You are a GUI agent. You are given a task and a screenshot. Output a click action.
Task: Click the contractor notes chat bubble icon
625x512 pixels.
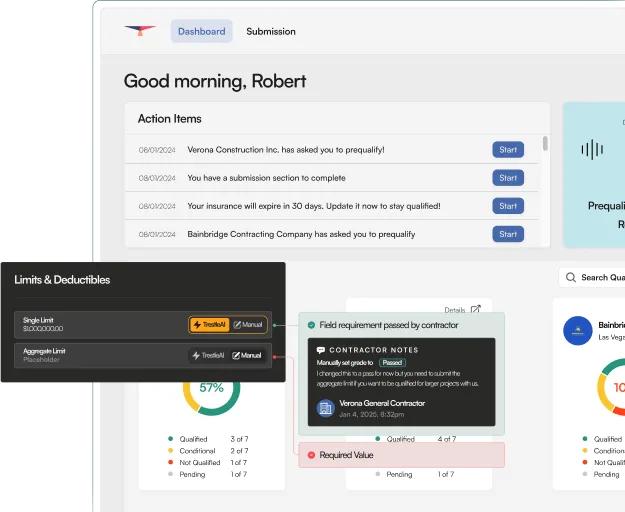(320, 350)
